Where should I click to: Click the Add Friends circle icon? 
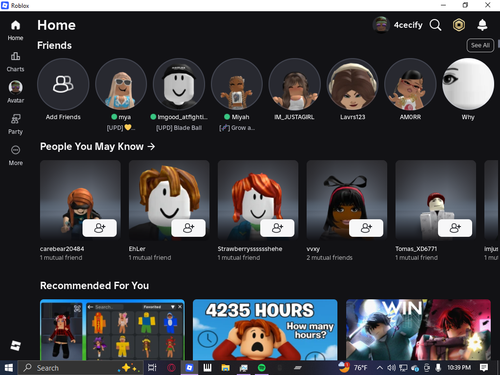coord(63,84)
